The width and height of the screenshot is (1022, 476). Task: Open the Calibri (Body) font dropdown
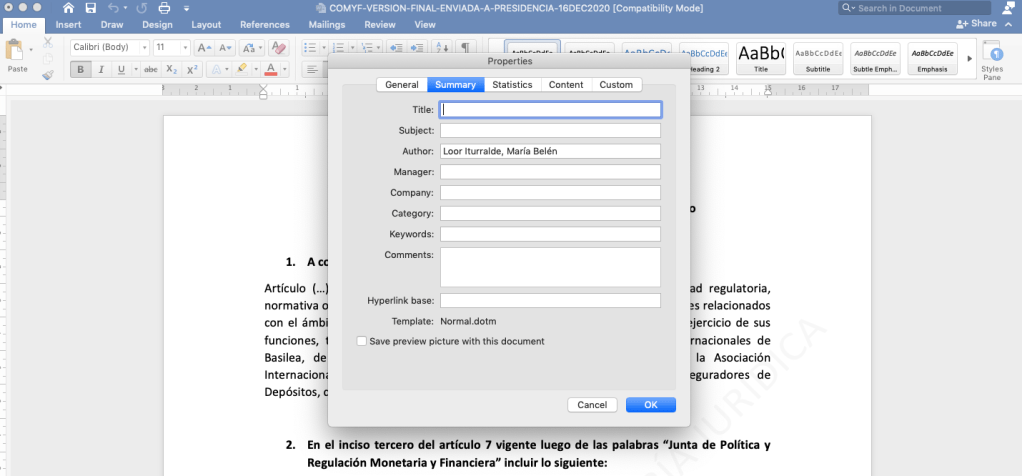[109, 48]
